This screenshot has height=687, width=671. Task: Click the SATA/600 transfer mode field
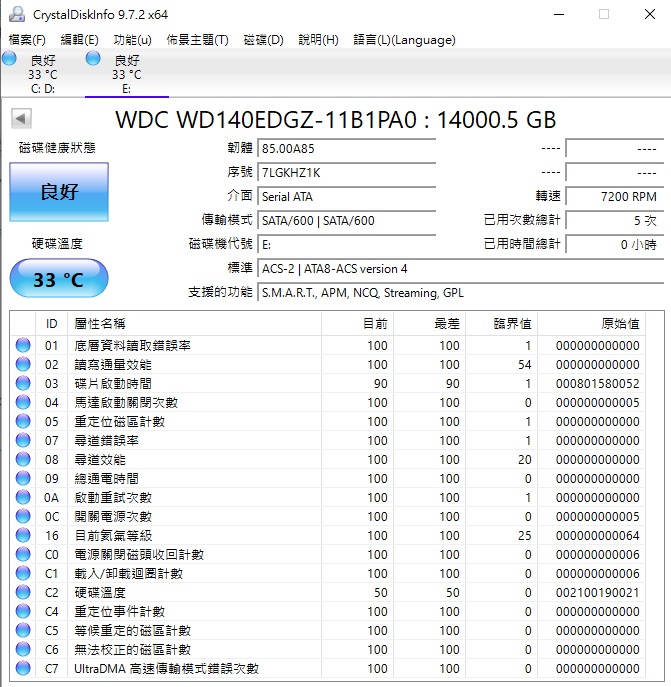(346, 221)
